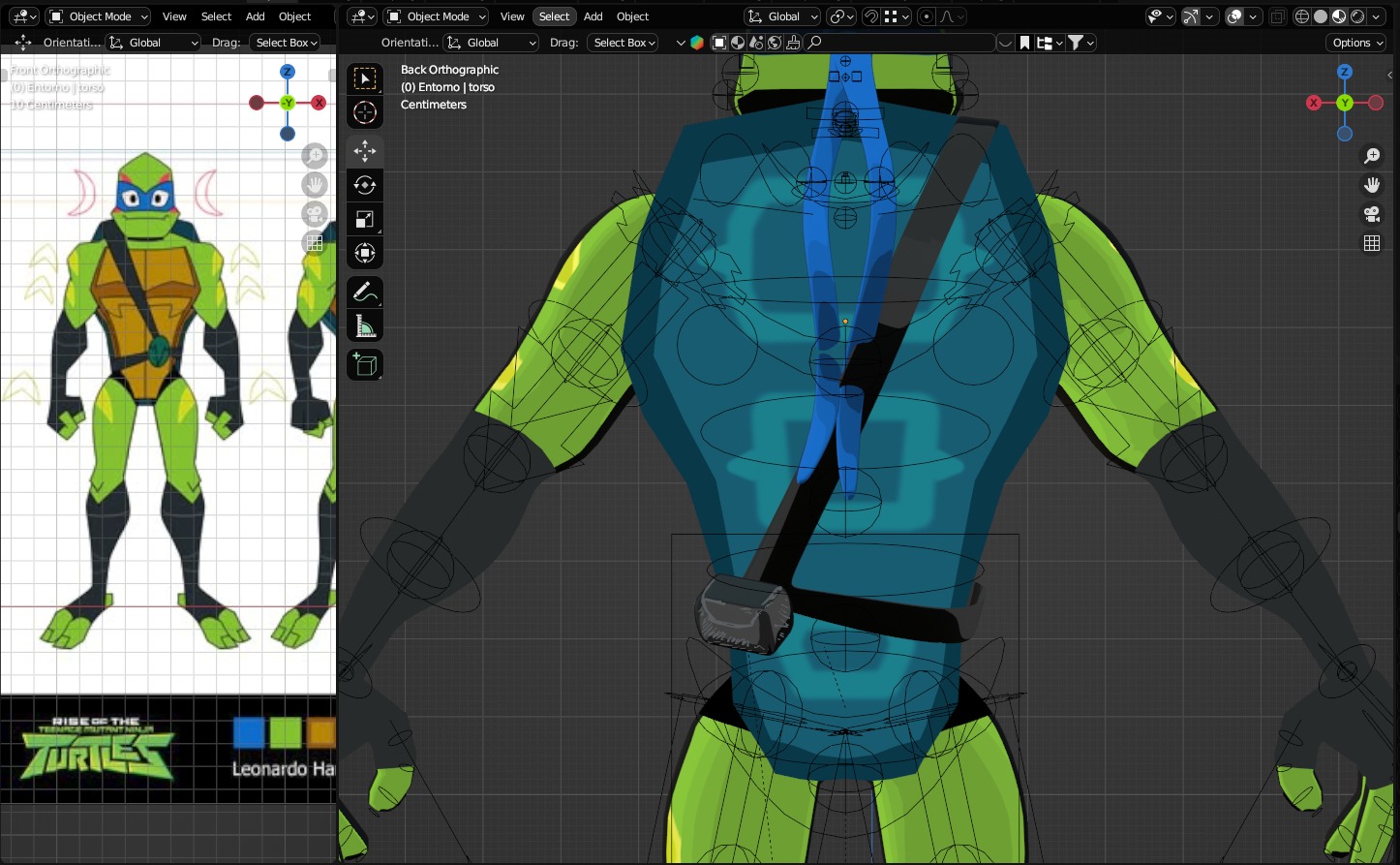Switch to Material Preview shading
This screenshot has height=865, width=1400.
tap(1339, 16)
